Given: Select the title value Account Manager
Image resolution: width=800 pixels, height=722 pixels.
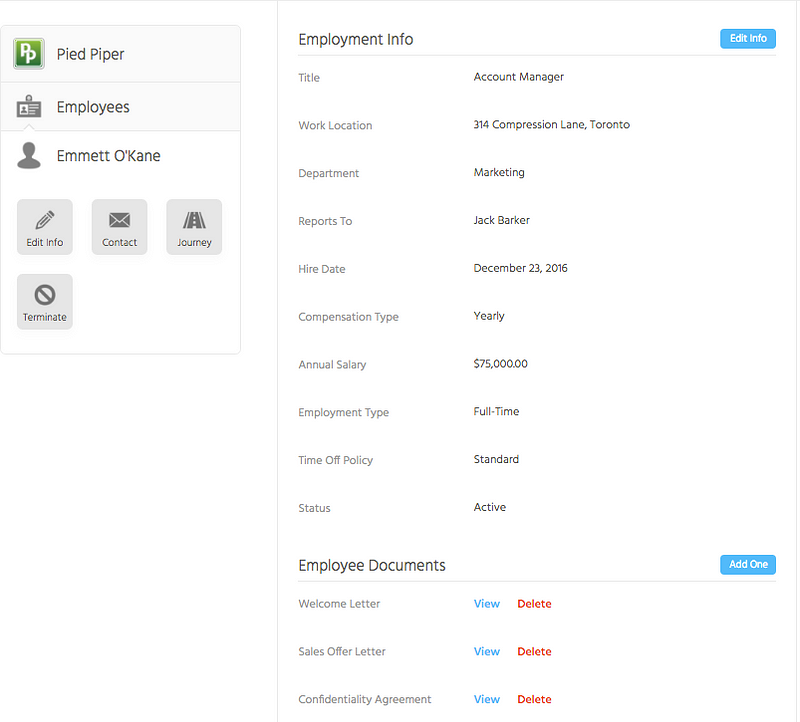Looking at the screenshot, I should pyautogui.click(x=518, y=77).
